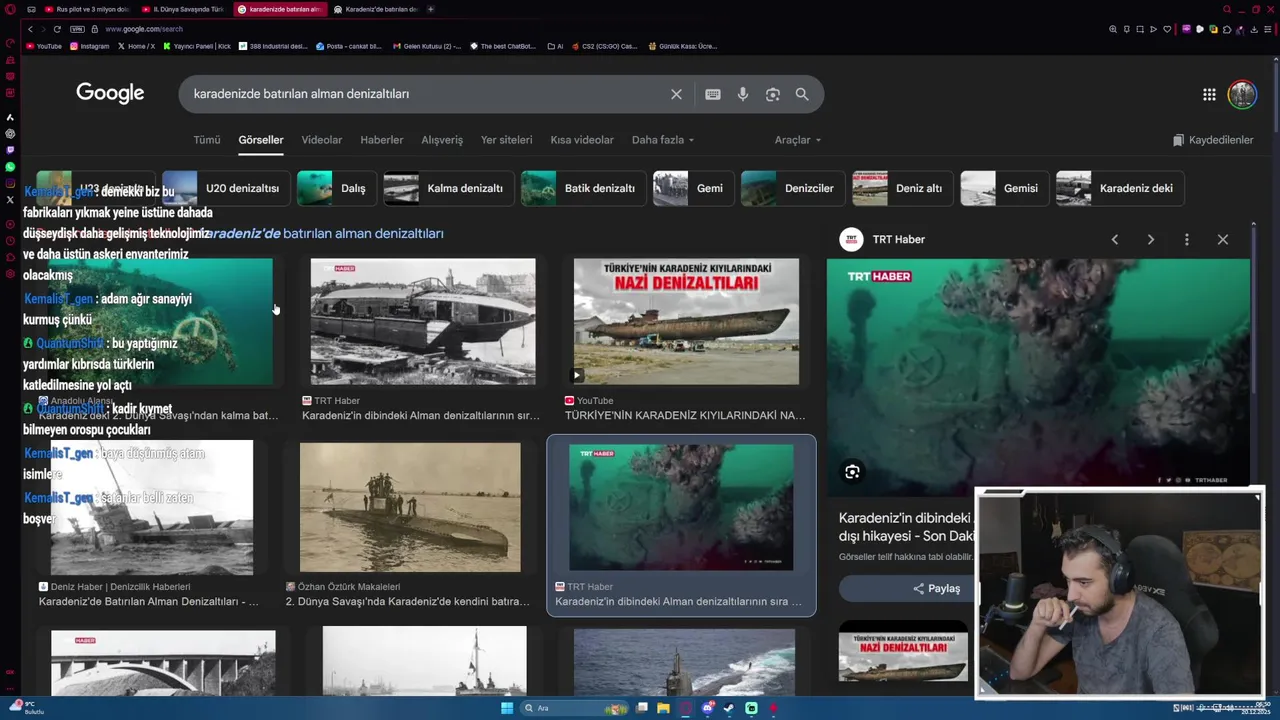
Task: Filter by the Batık denizaltı chip
Action: pos(584,188)
